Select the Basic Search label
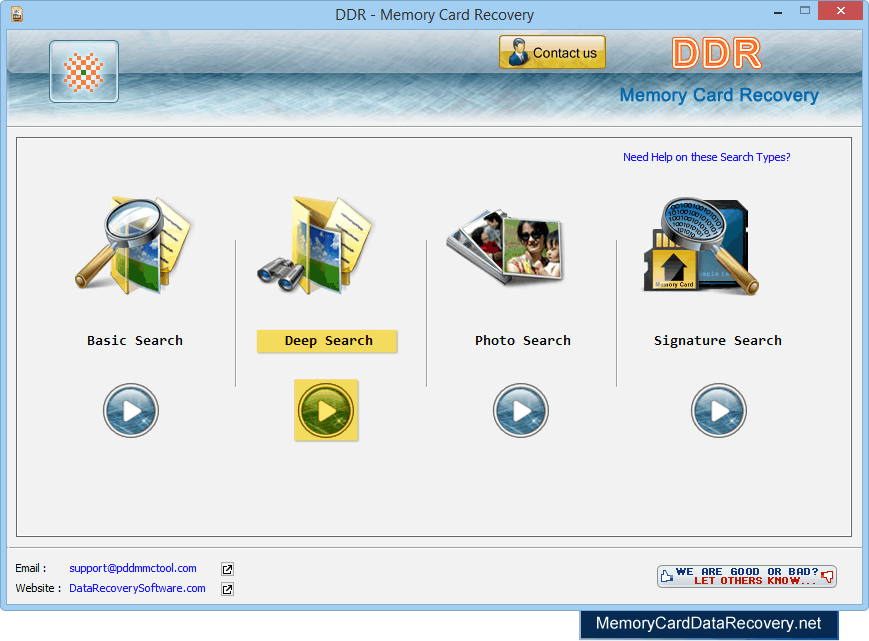The width and height of the screenshot is (869, 641). (x=135, y=341)
